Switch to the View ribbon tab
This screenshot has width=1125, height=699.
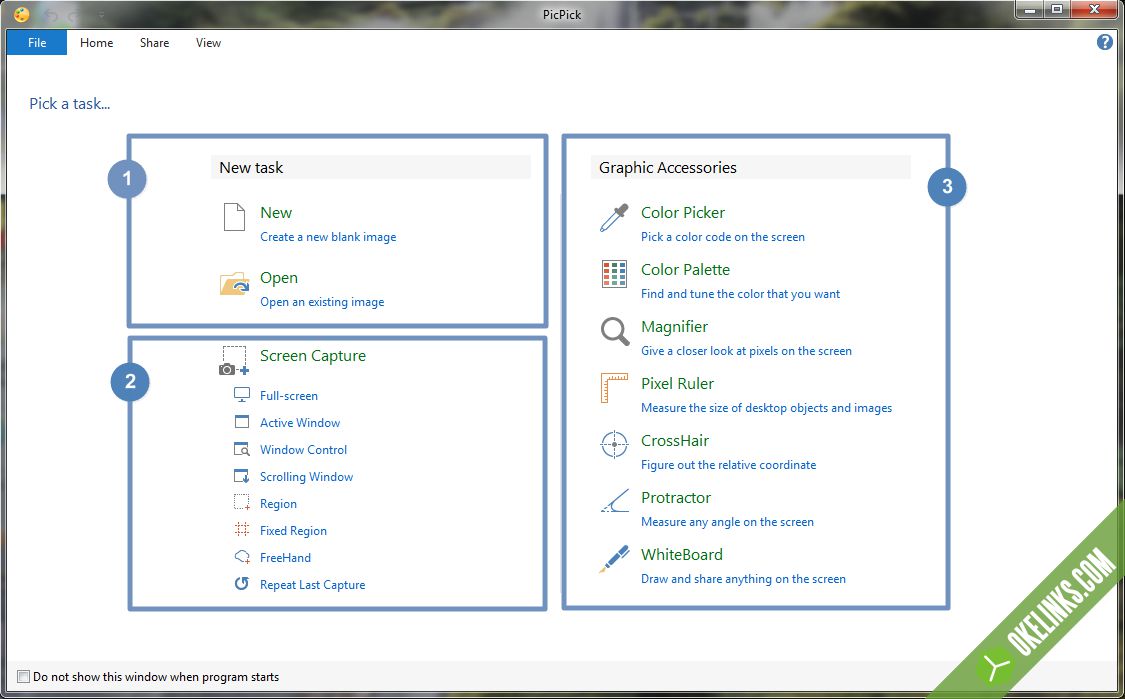208,42
